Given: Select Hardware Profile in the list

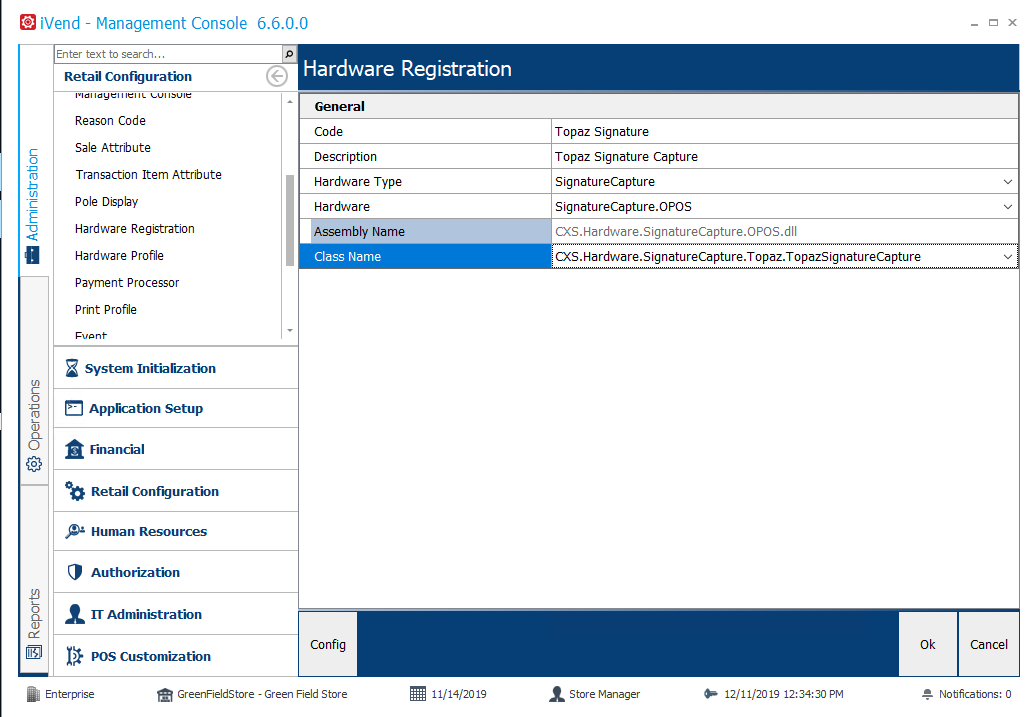Looking at the screenshot, I should click(x=119, y=256).
